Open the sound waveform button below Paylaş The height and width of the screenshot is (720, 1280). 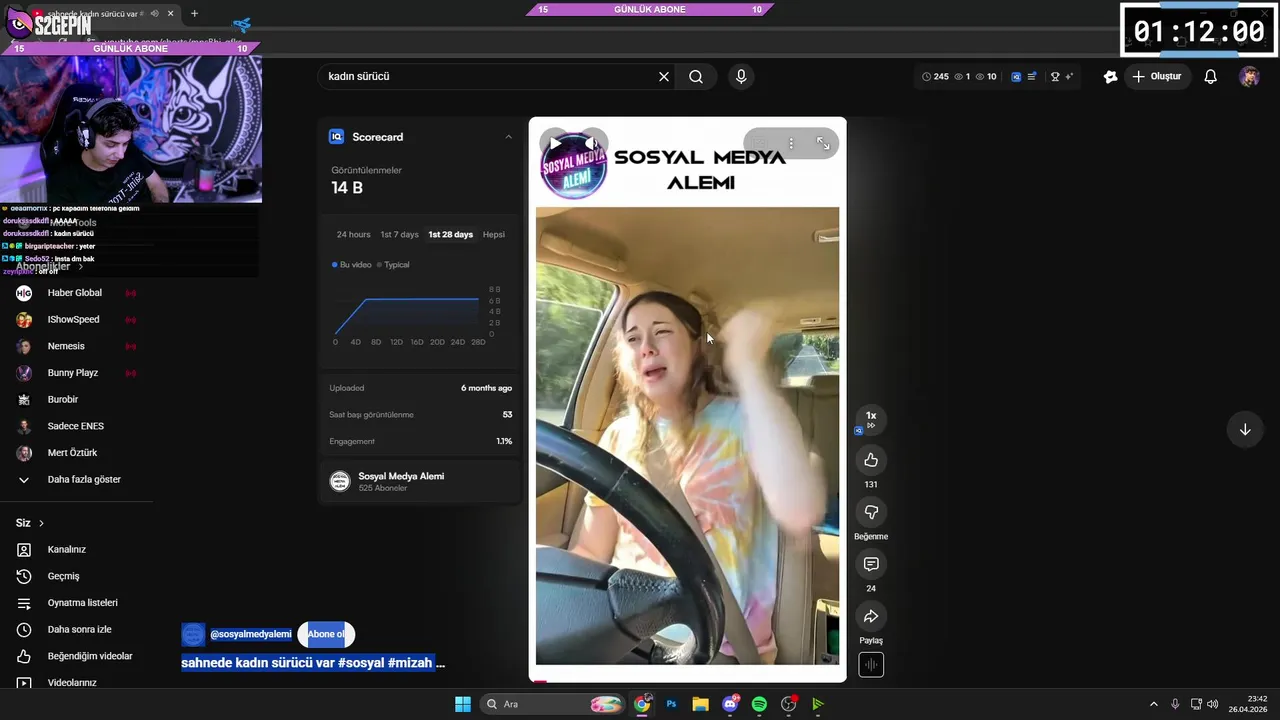coord(871,665)
